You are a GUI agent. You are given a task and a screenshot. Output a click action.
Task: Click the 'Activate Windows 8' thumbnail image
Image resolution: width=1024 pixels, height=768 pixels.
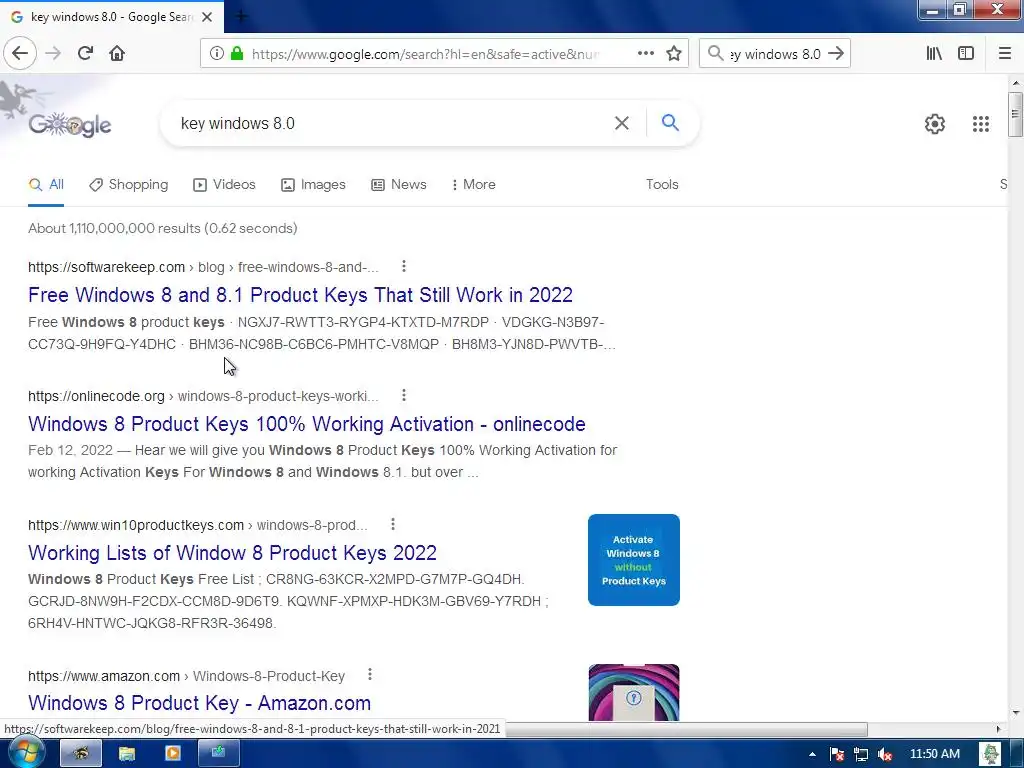(x=633, y=560)
